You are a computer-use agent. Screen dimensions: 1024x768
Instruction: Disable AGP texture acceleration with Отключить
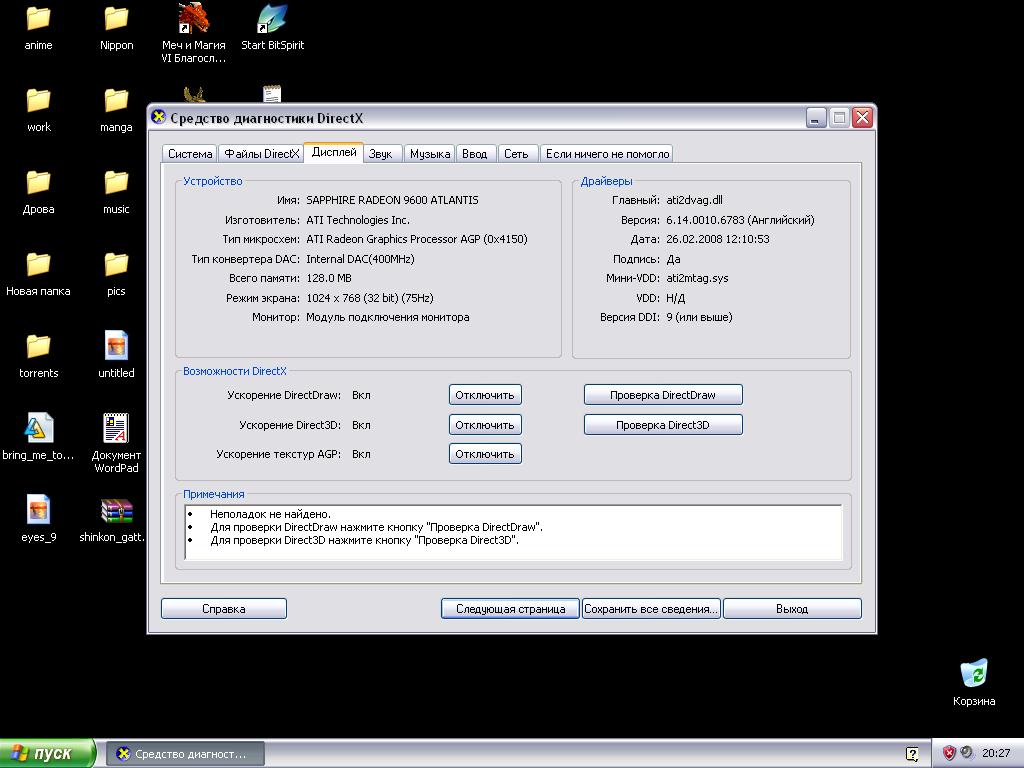tap(485, 454)
